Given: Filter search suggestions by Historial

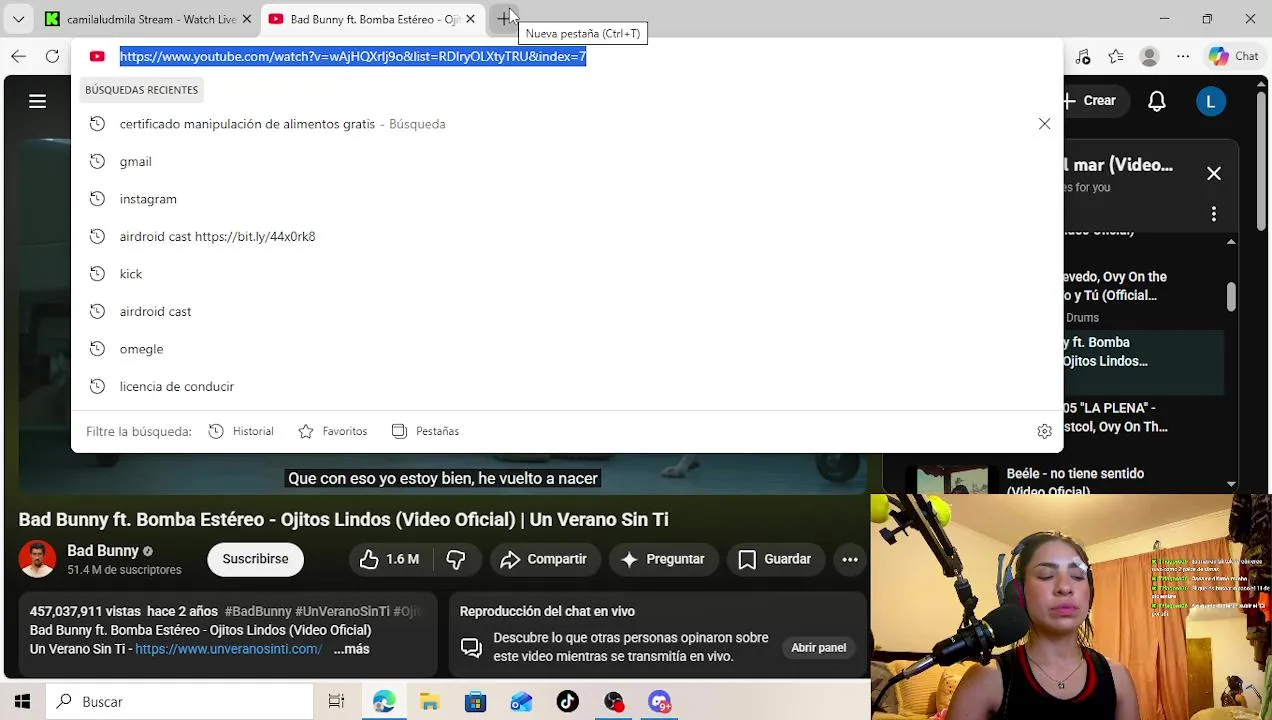Looking at the screenshot, I should click(241, 431).
